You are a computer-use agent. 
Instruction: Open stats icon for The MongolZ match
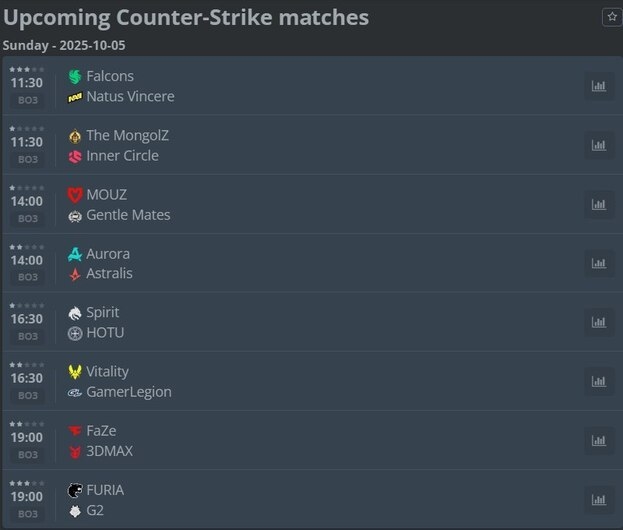(x=599, y=145)
